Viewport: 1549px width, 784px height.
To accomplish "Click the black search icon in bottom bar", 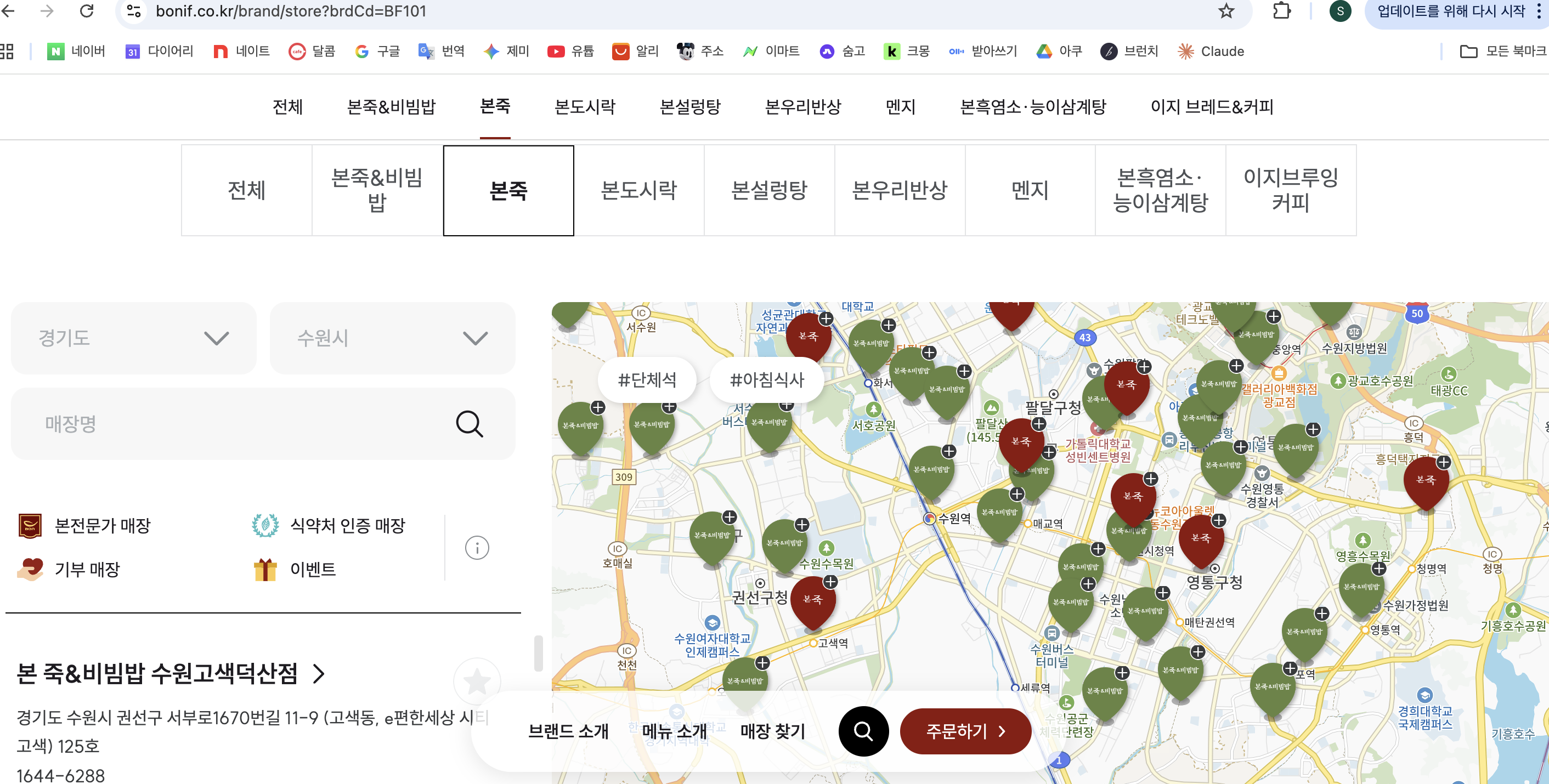I will tap(863, 730).
